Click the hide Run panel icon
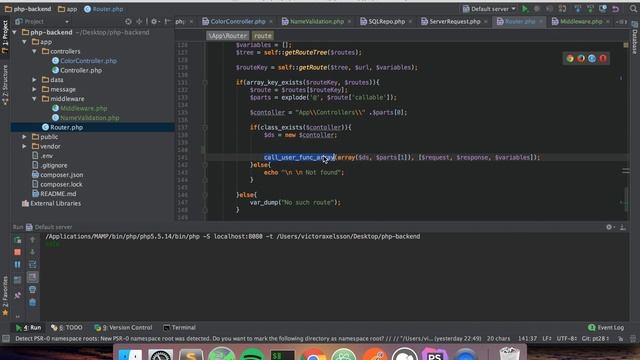This screenshot has width=640, height=360. pos(623,227)
